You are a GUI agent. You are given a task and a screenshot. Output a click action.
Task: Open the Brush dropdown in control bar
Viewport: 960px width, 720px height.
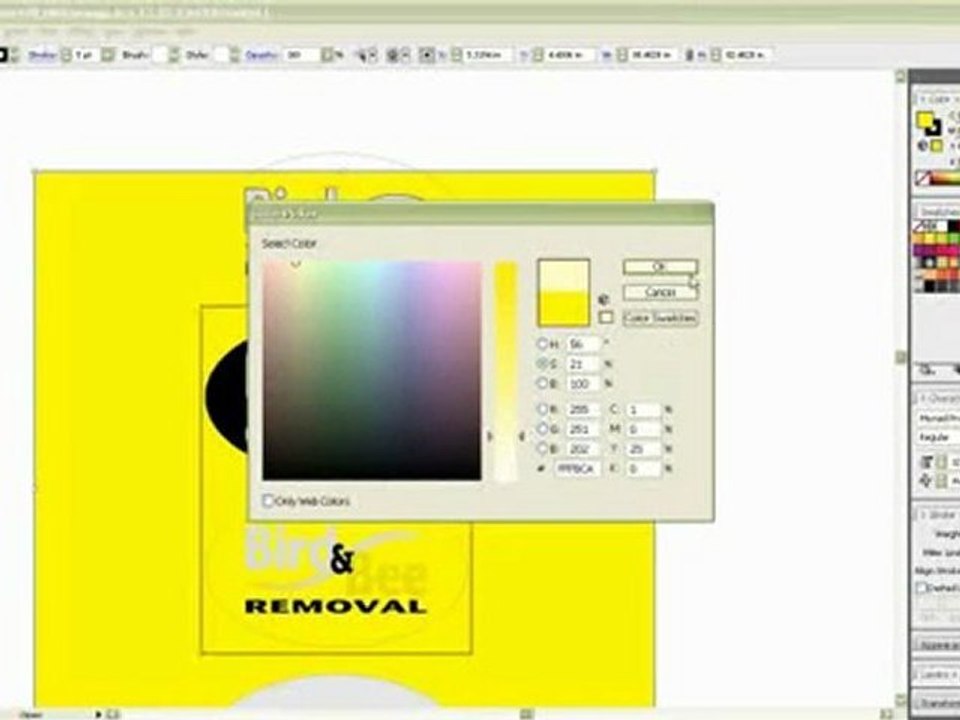174,55
